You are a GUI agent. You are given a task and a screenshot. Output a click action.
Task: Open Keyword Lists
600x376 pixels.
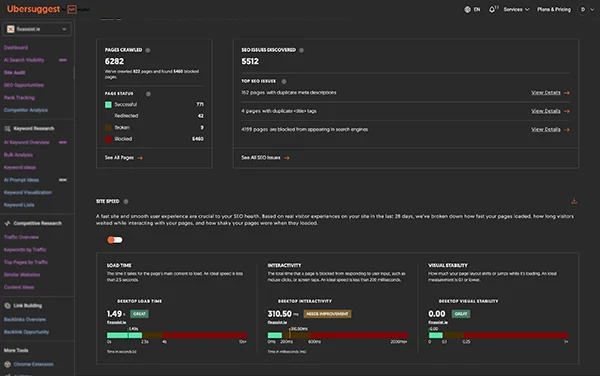point(19,205)
